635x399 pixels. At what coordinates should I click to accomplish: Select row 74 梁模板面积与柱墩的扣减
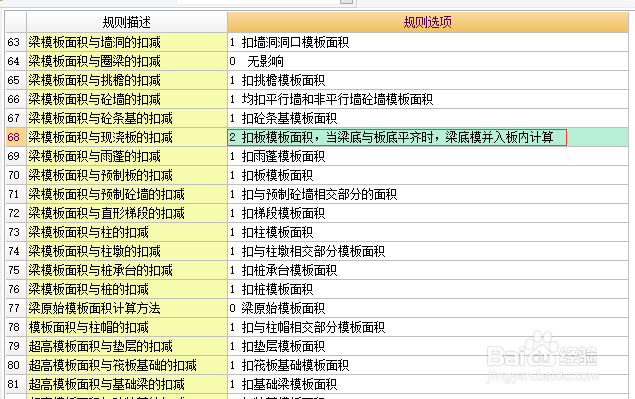coord(127,252)
